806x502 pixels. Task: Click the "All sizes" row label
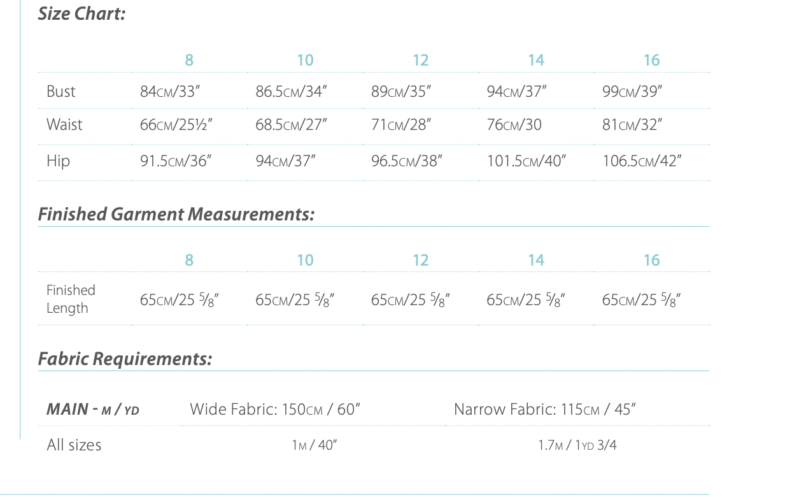pos(74,445)
